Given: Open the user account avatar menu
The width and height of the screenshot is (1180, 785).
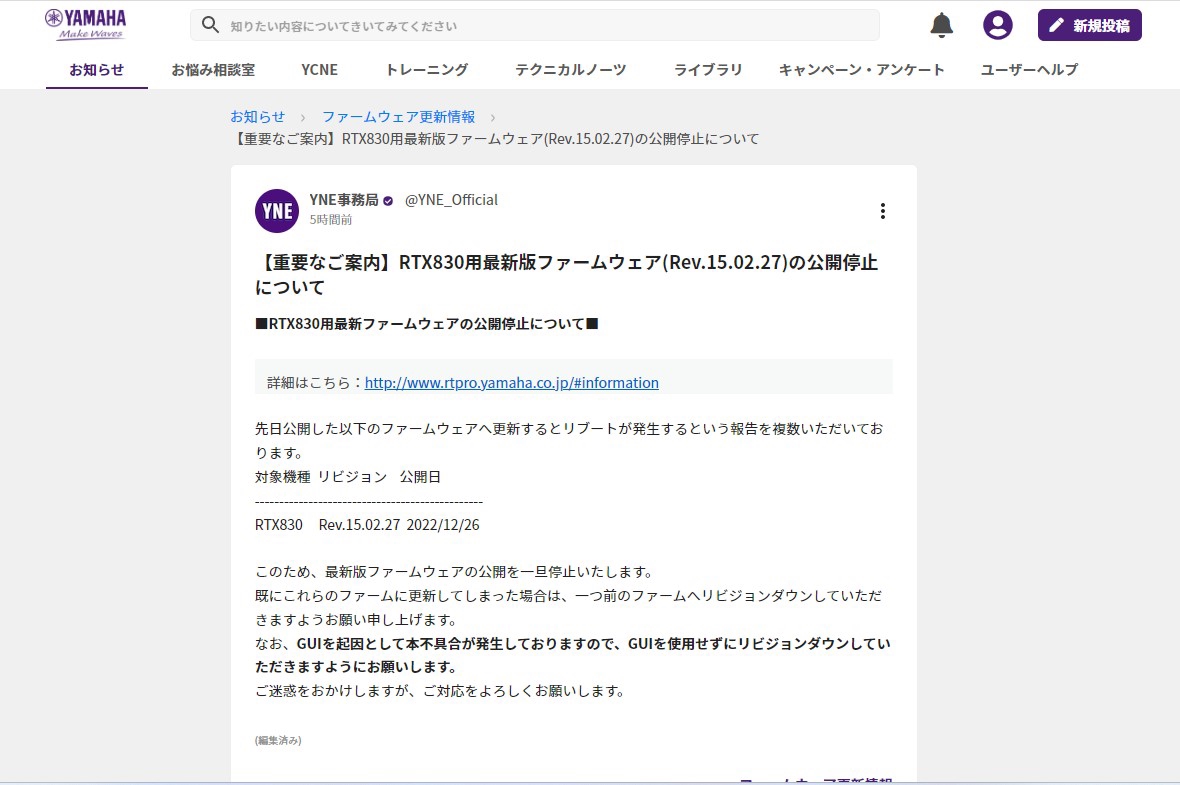Looking at the screenshot, I should tap(997, 25).
